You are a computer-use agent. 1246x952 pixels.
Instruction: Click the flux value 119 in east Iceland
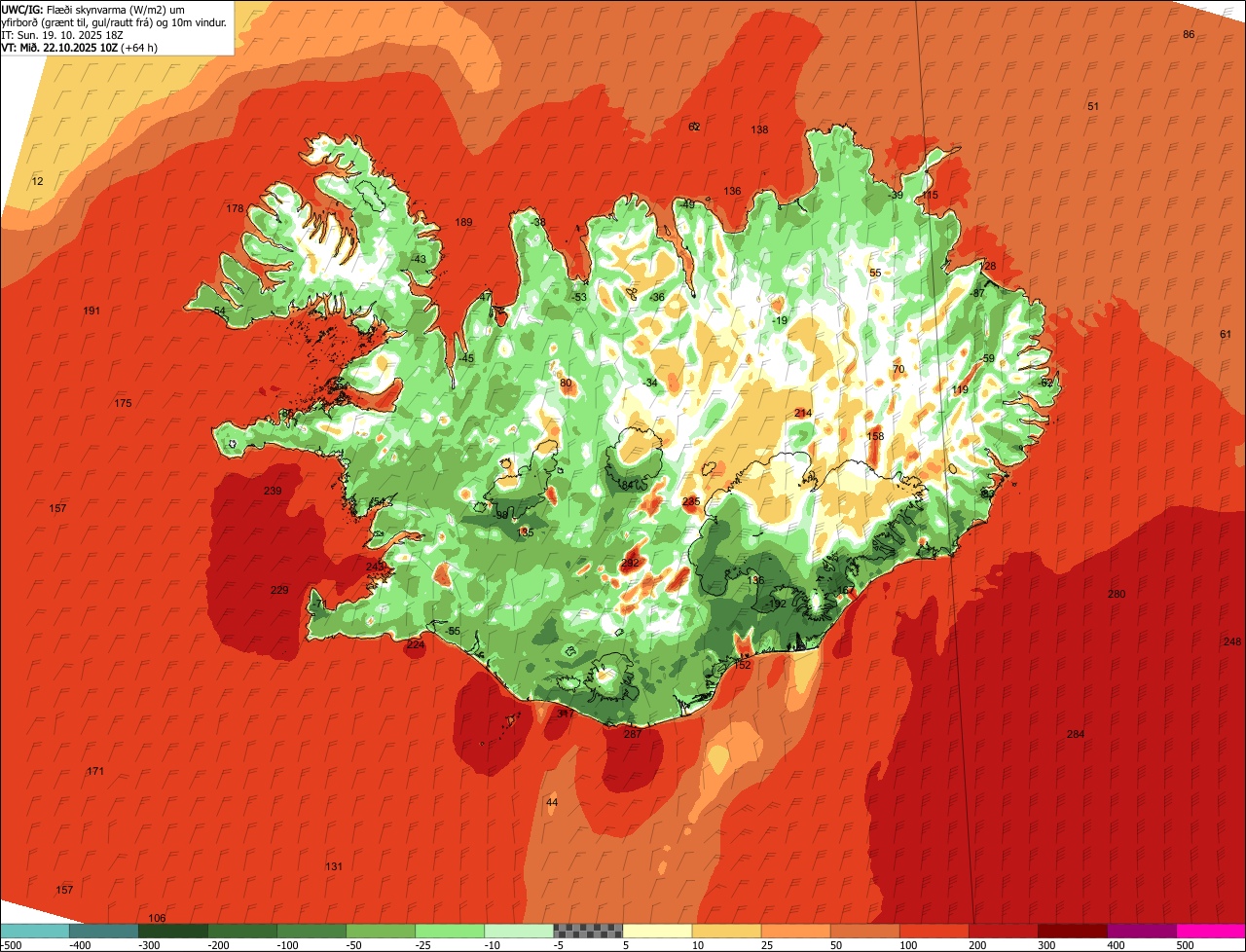click(x=960, y=390)
